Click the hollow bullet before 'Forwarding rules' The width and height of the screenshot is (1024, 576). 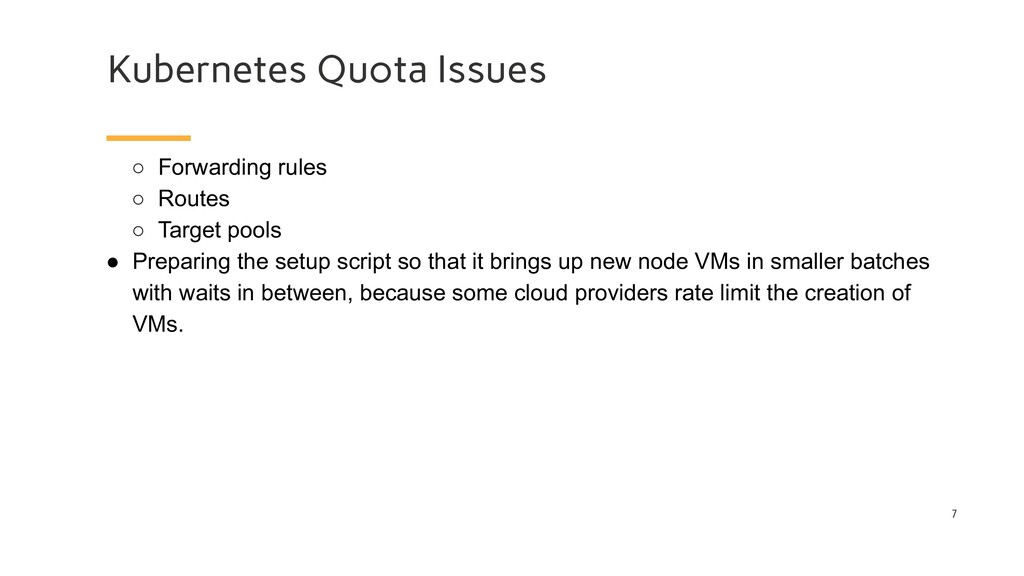pos(138,168)
